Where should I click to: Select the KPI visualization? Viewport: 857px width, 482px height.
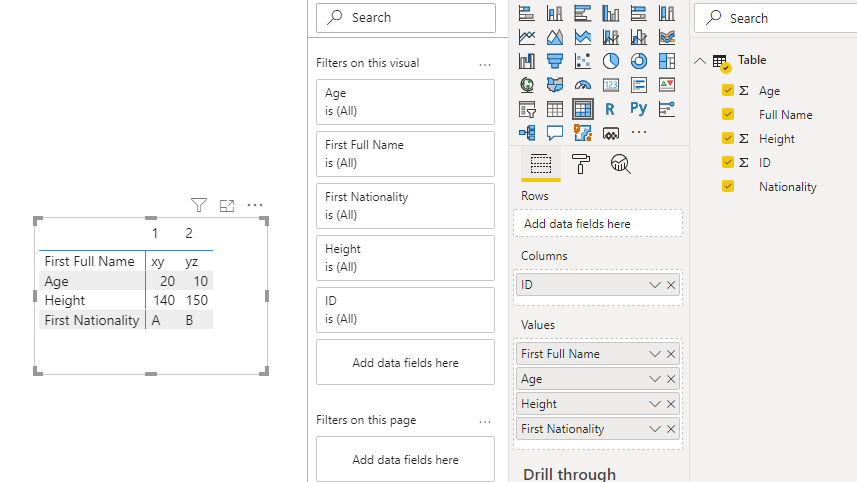click(667, 85)
